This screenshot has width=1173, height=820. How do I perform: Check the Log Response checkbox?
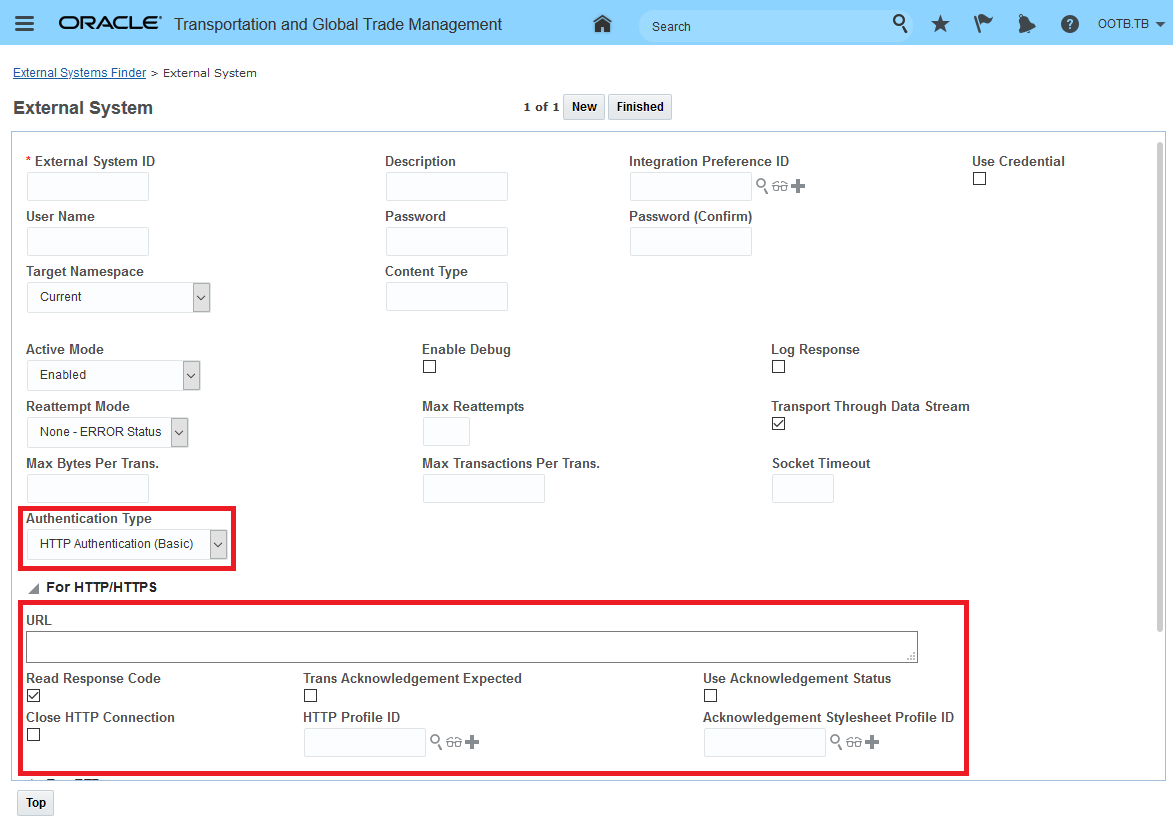pos(779,367)
